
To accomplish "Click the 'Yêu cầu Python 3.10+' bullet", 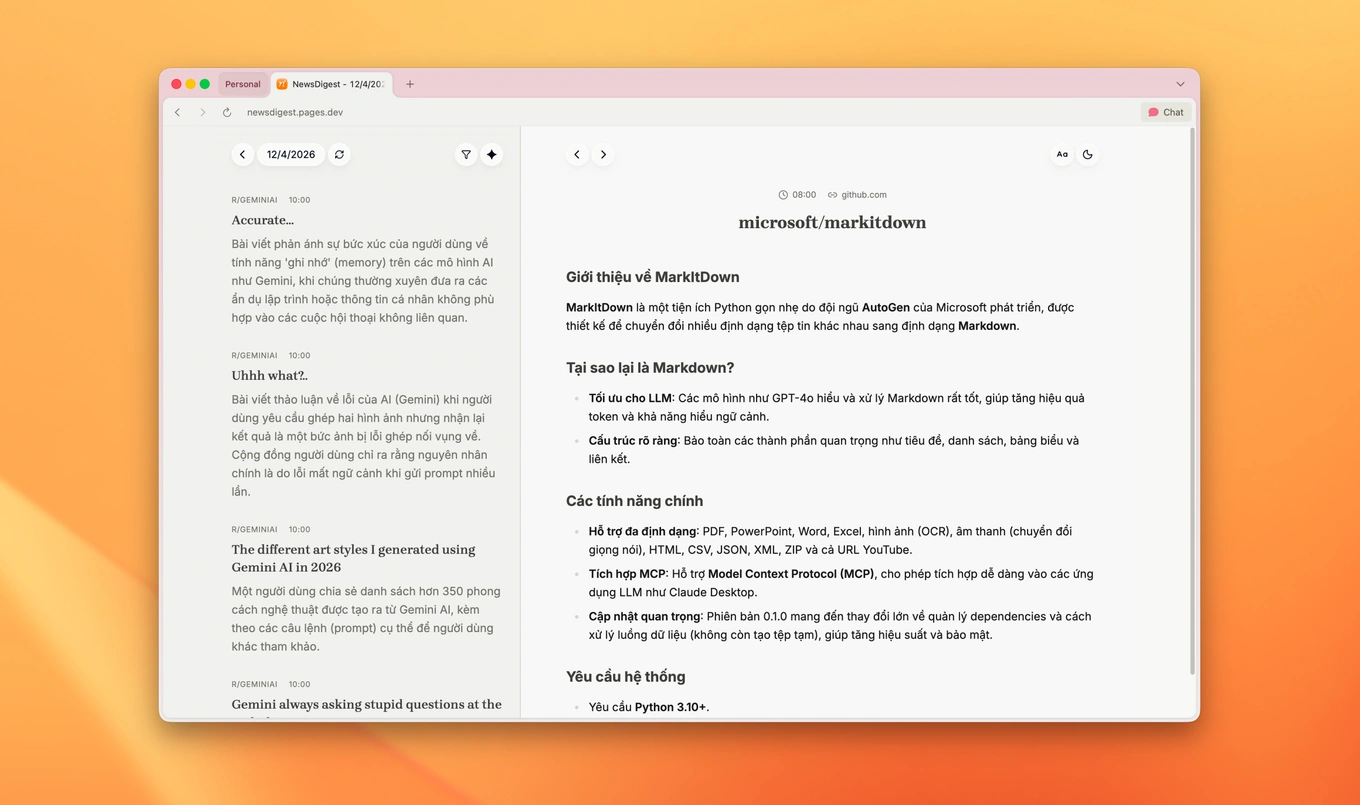I will click(649, 707).
